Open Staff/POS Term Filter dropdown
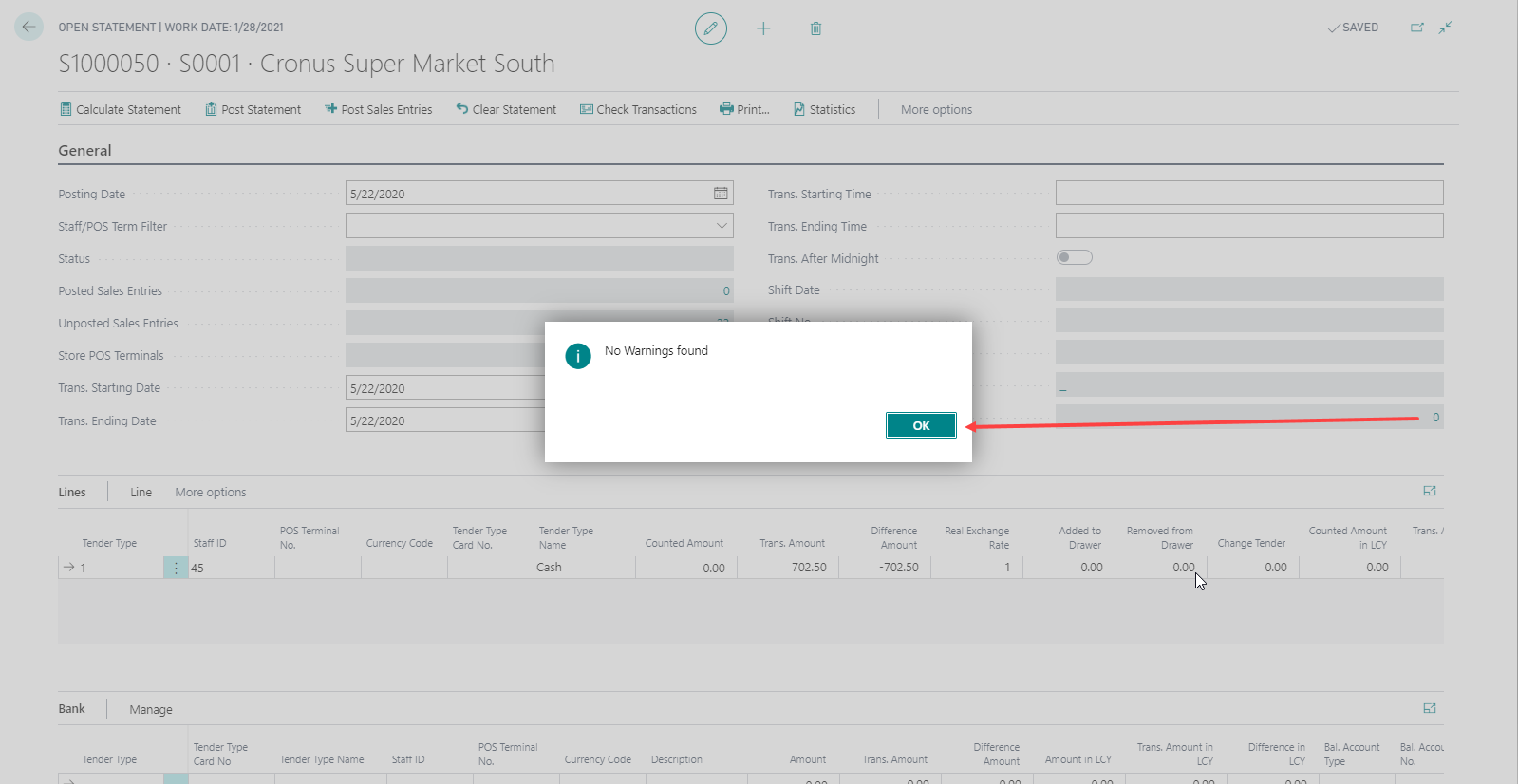The image size is (1518, 784). point(722,226)
